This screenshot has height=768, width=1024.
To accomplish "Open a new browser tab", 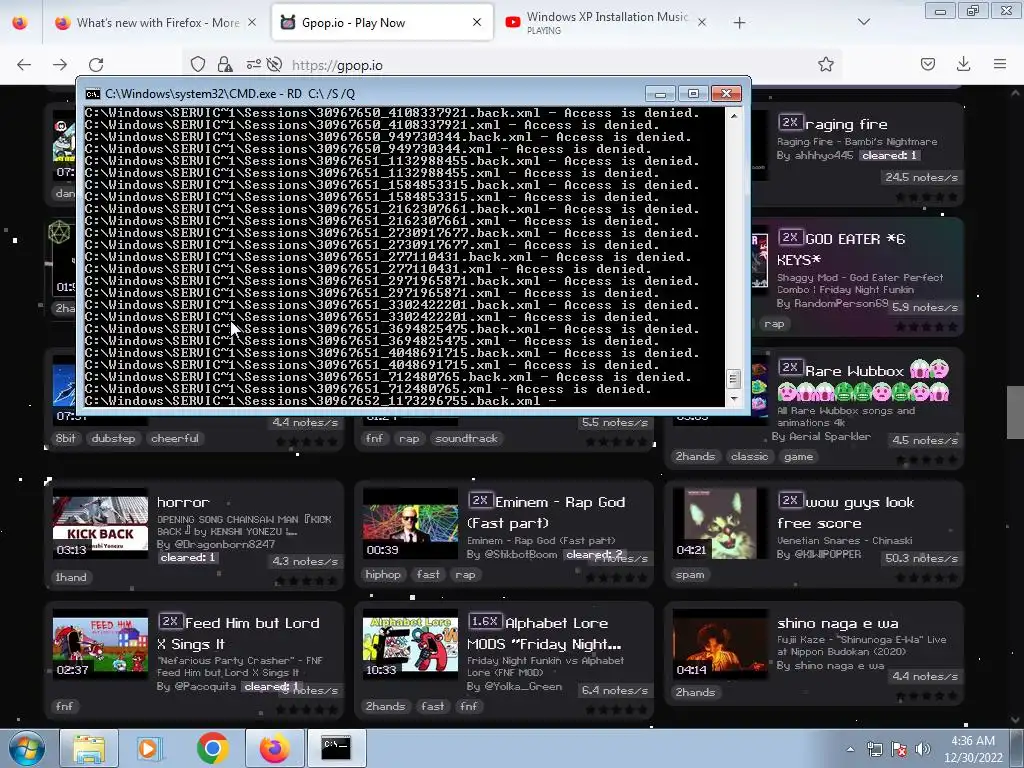I will pos(739,23).
